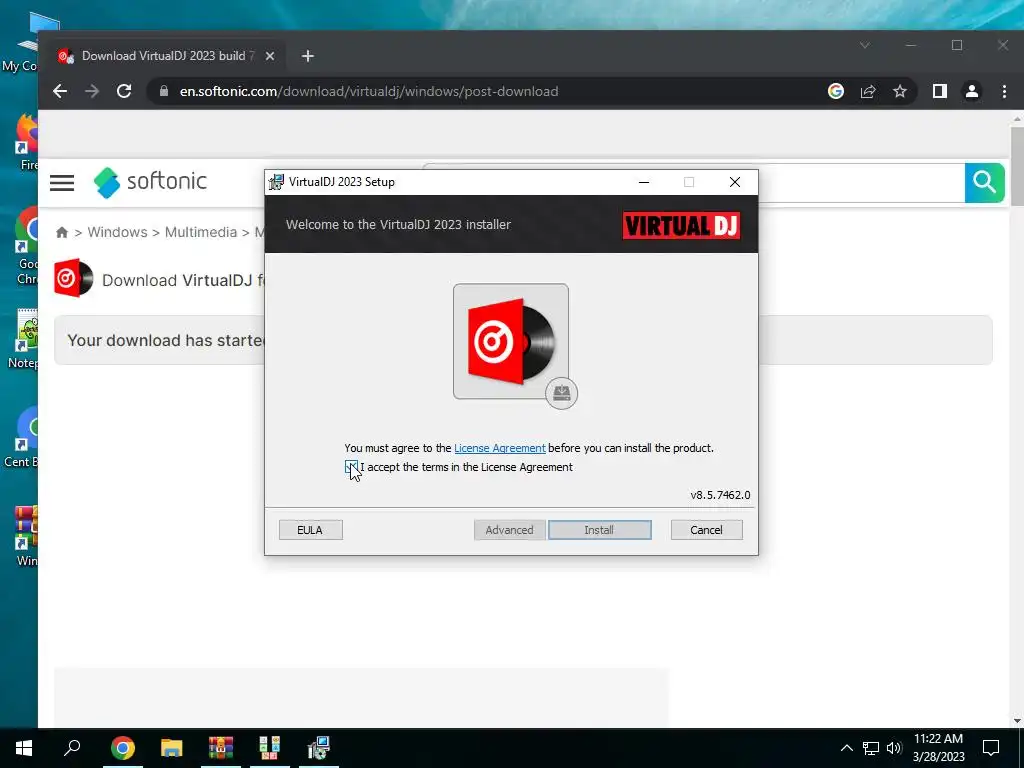Toggle the accept License Agreement terms checkbox
The height and width of the screenshot is (768, 1024).
point(351,466)
